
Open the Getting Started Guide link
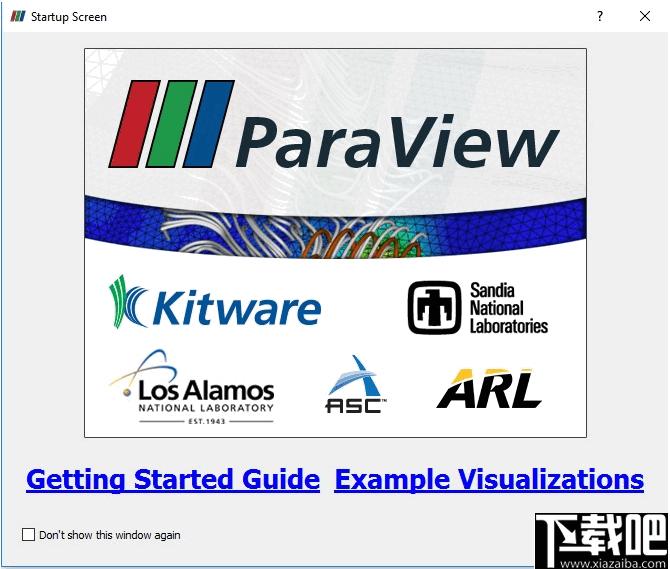tap(173, 479)
